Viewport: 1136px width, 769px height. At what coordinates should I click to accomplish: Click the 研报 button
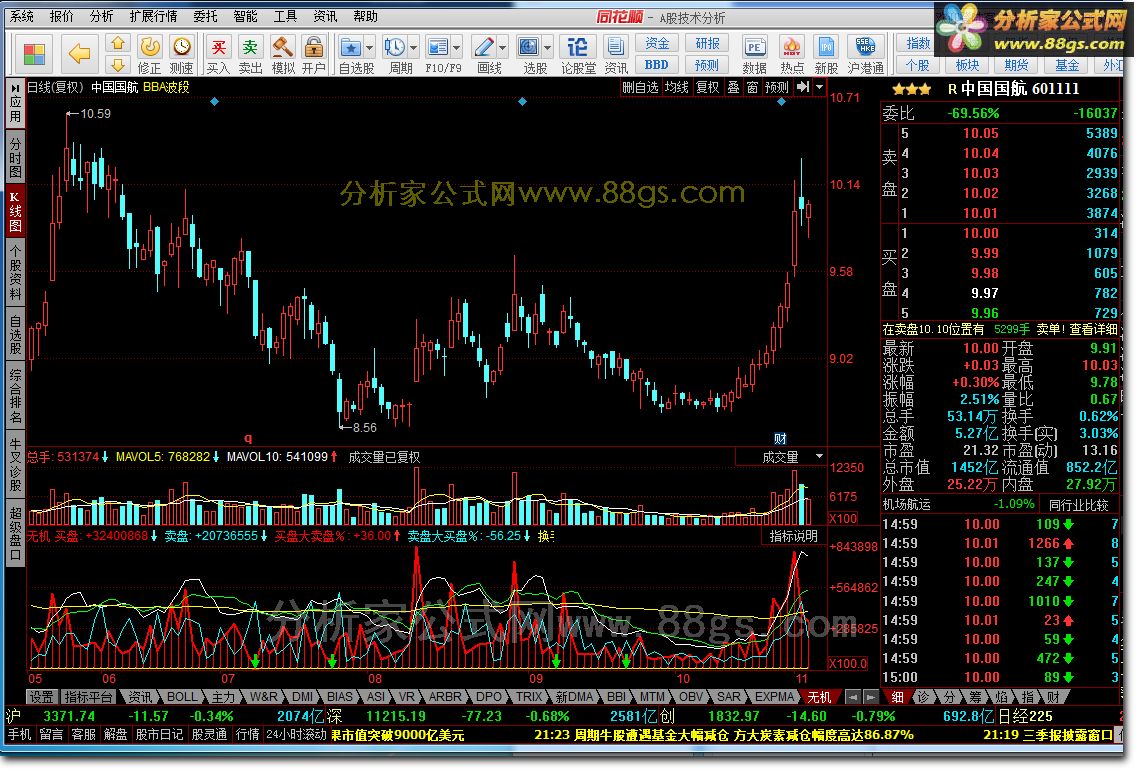707,43
